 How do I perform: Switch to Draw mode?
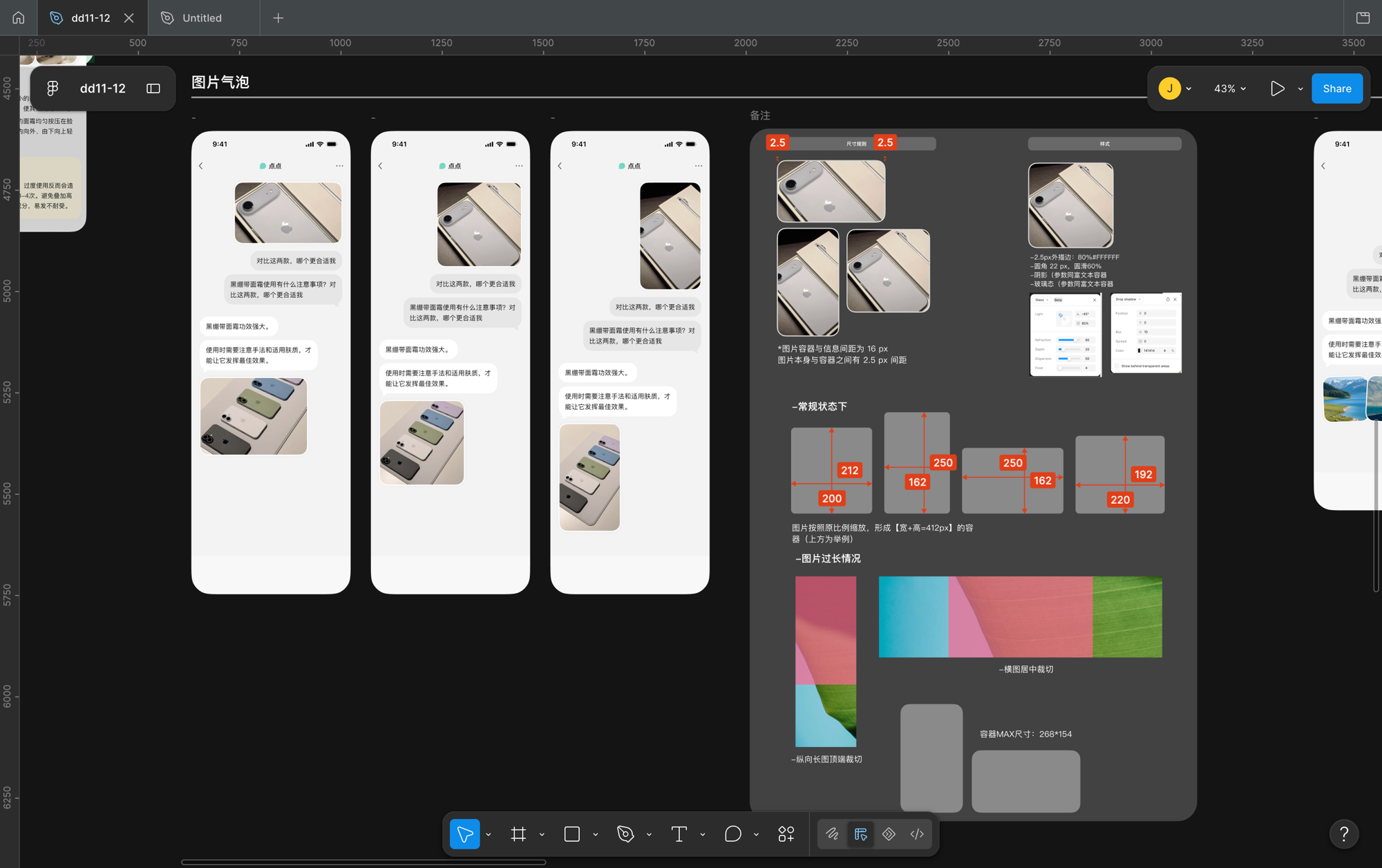(832, 834)
